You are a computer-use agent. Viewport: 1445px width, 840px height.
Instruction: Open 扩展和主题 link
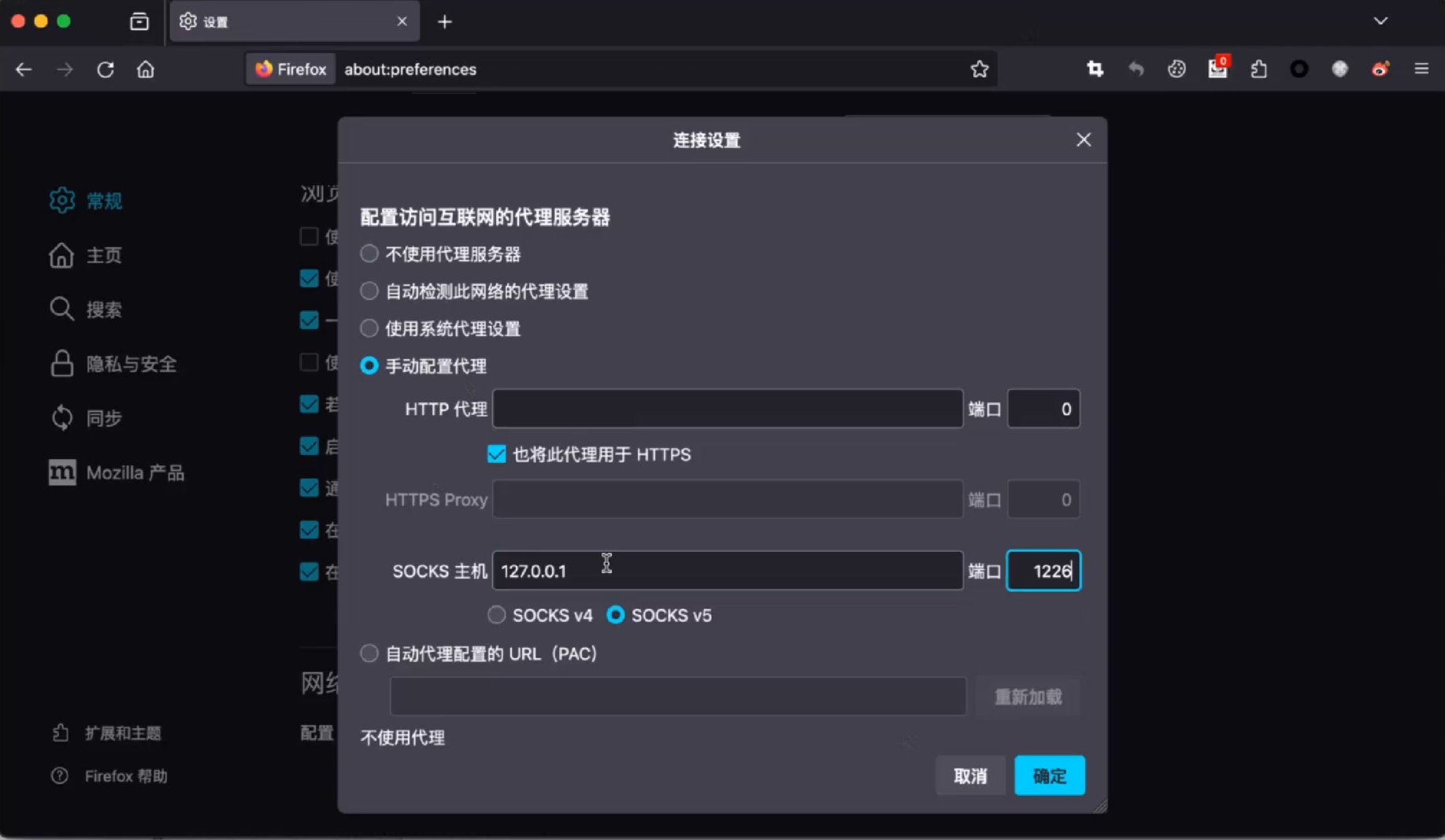pos(107,733)
